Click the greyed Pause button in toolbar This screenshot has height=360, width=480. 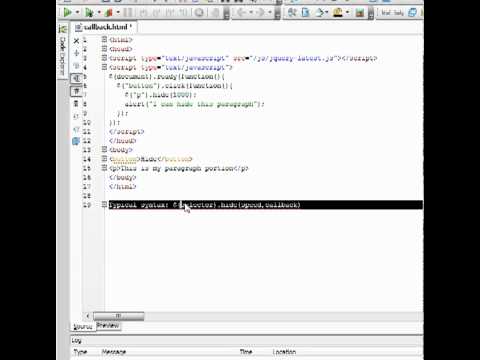tap(128, 13)
